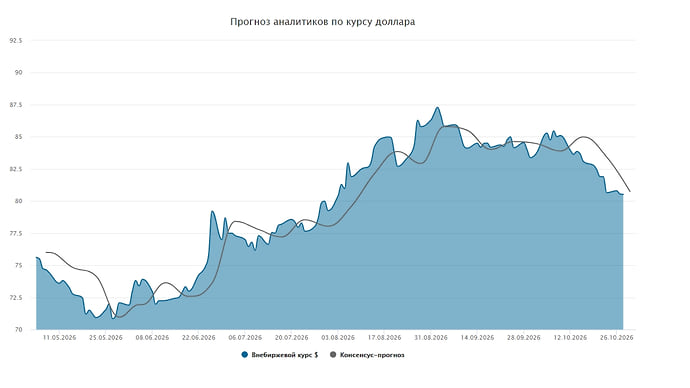The width and height of the screenshot is (690, 388).
Task: Click the blue Внебиржевой курс legend marker
Action: (x=245, y=355)
